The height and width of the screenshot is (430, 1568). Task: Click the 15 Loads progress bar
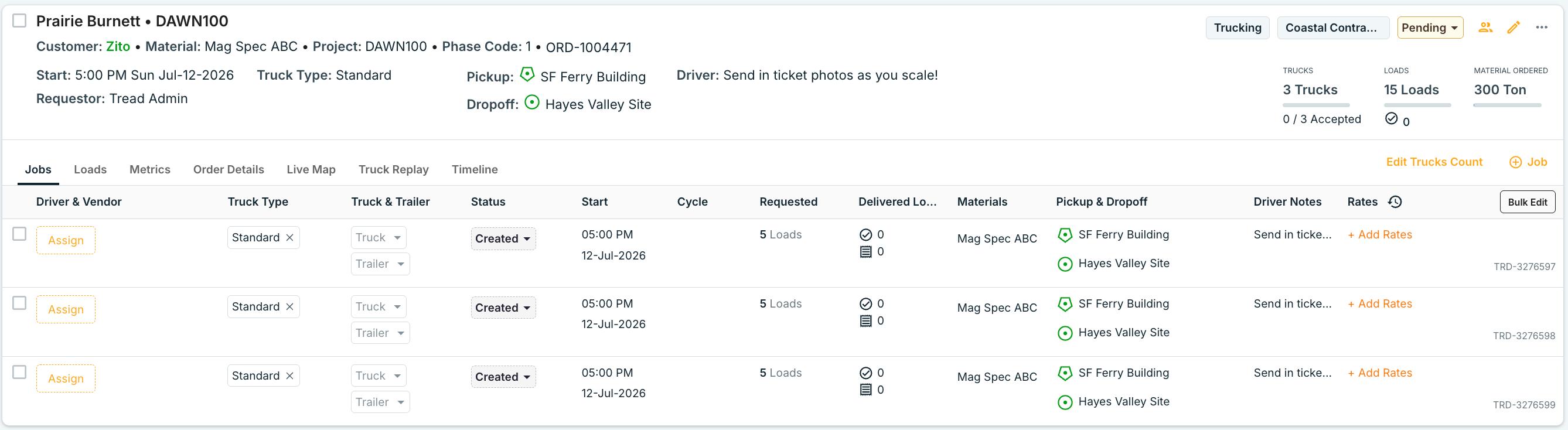pyautogui.click(x=1417, y=106)
